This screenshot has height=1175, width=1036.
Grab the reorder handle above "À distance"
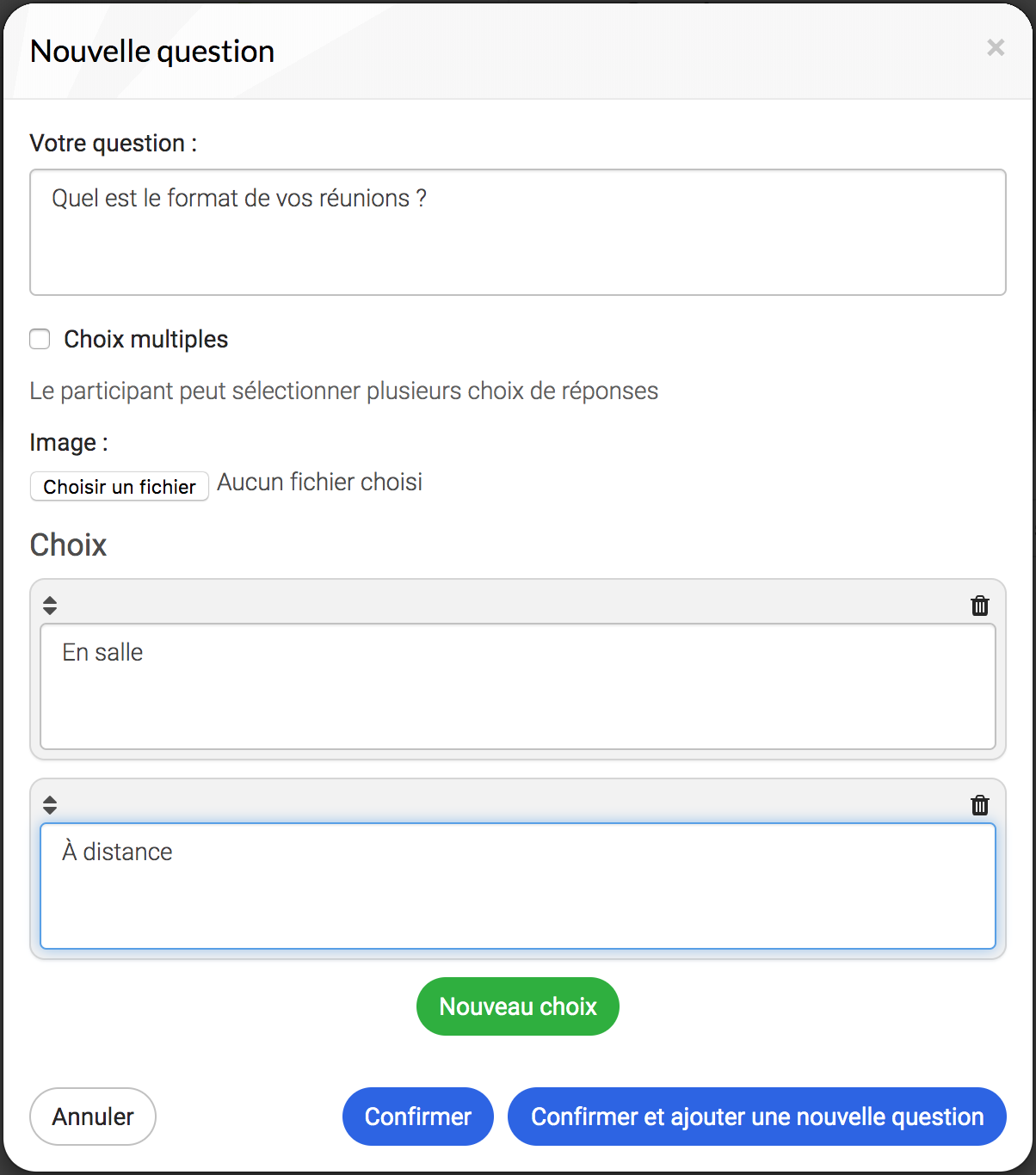50,805
